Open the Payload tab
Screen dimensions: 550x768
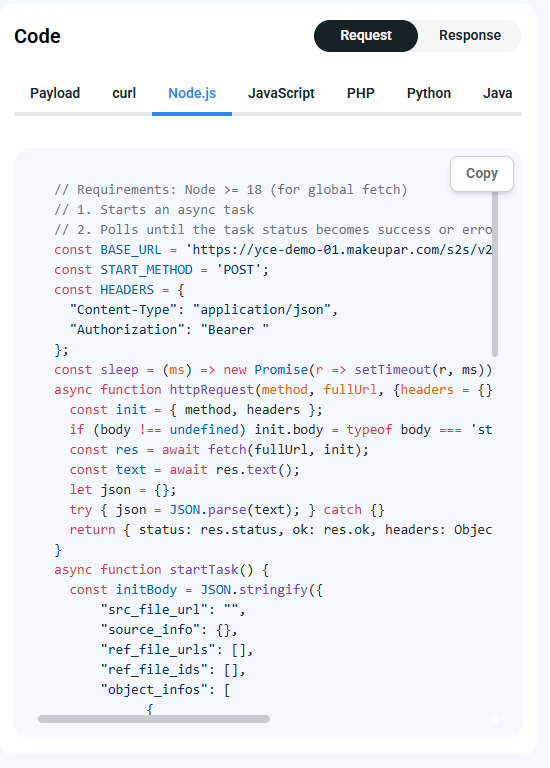coord(55,93)
